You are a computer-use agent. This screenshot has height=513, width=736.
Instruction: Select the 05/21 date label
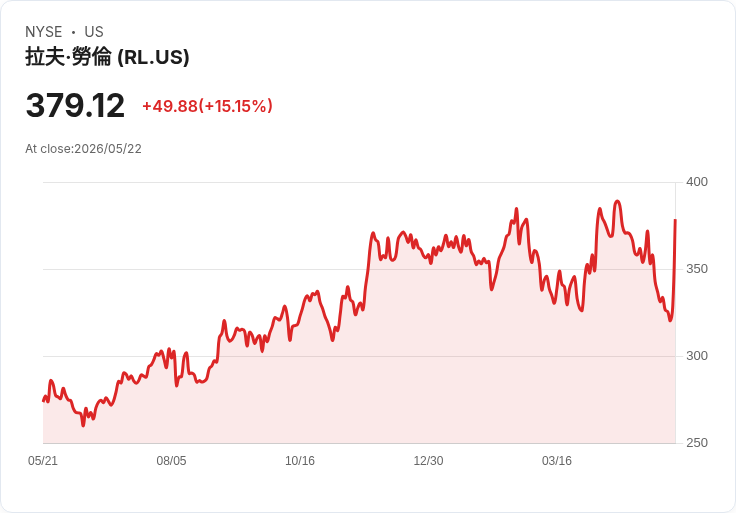pos(43,461)
